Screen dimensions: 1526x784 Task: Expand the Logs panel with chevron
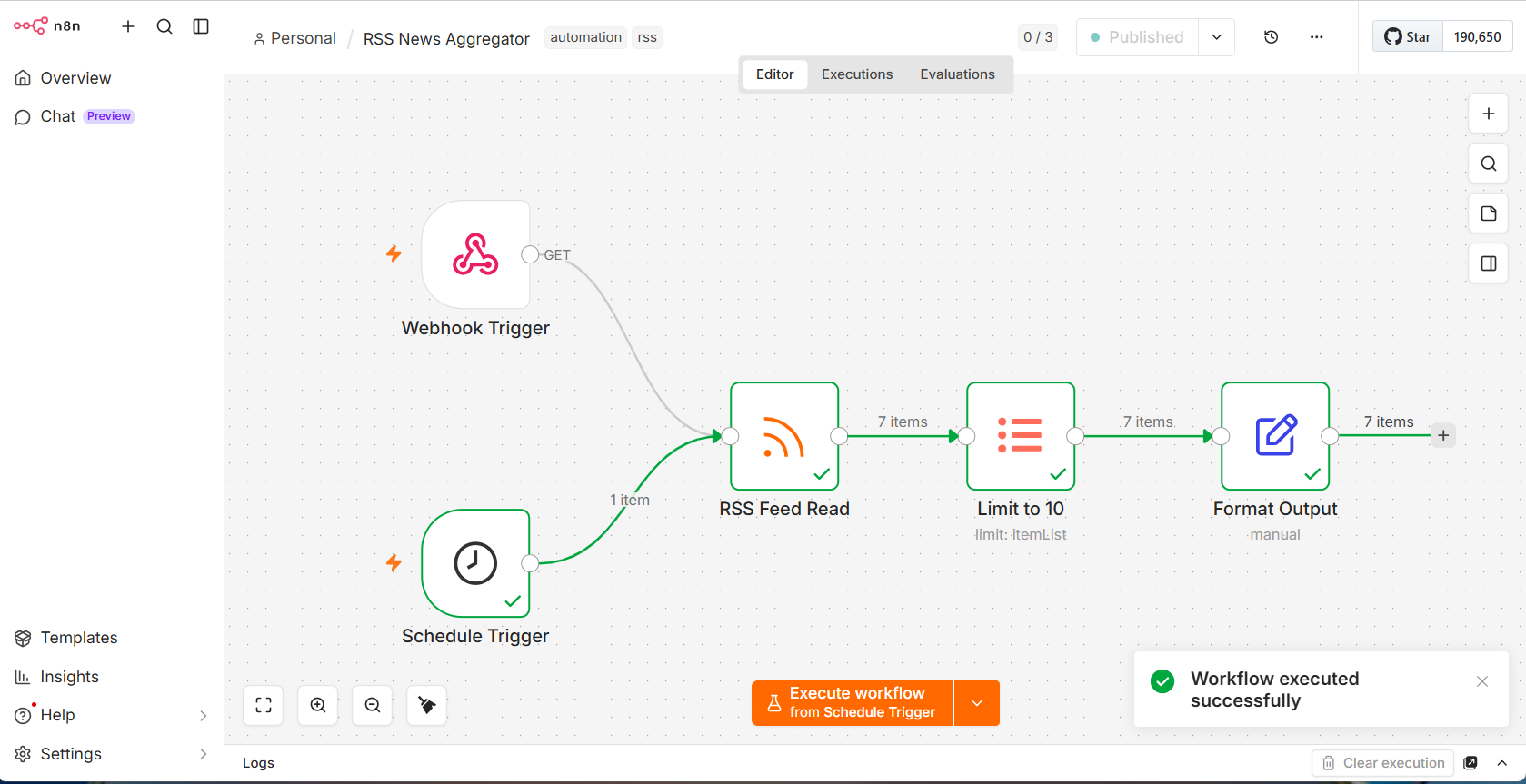1502,763
